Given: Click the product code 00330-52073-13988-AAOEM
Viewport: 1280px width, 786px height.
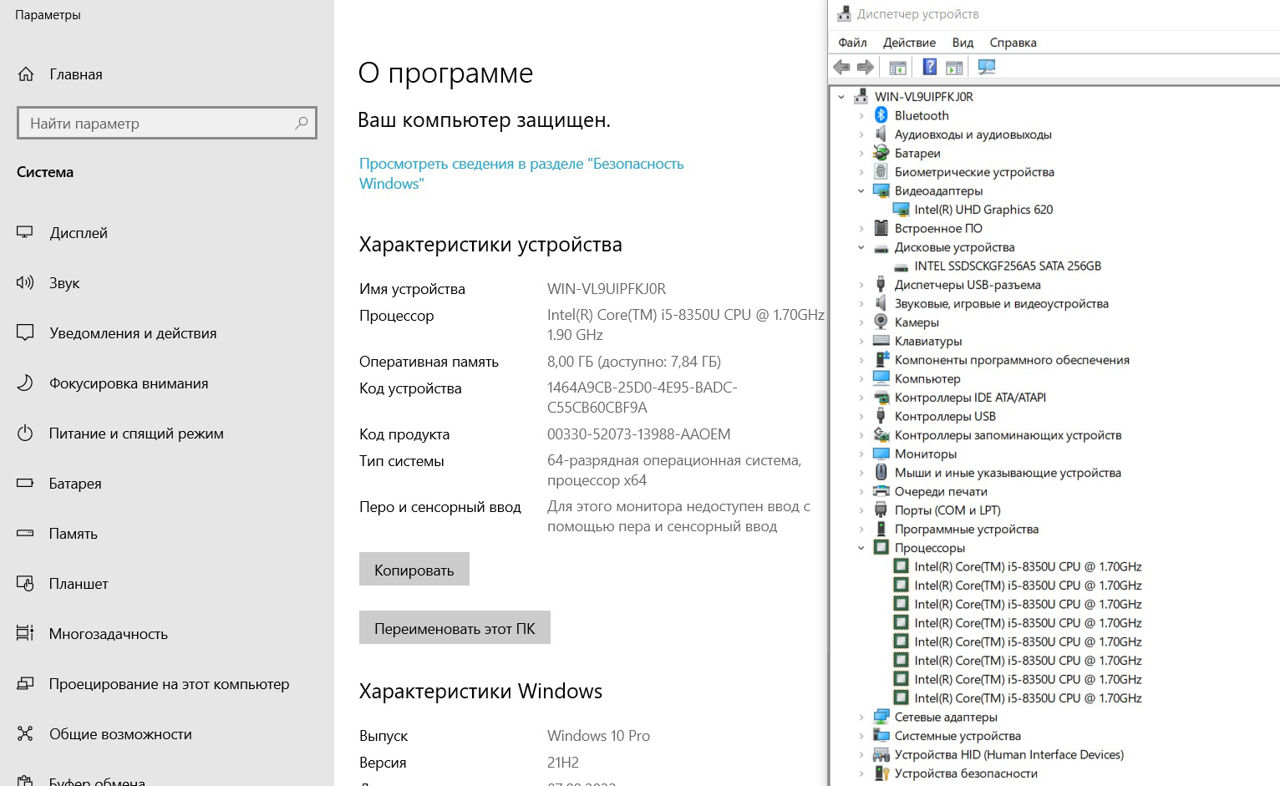Looking at the screenshot, I should tap(639, 434).
